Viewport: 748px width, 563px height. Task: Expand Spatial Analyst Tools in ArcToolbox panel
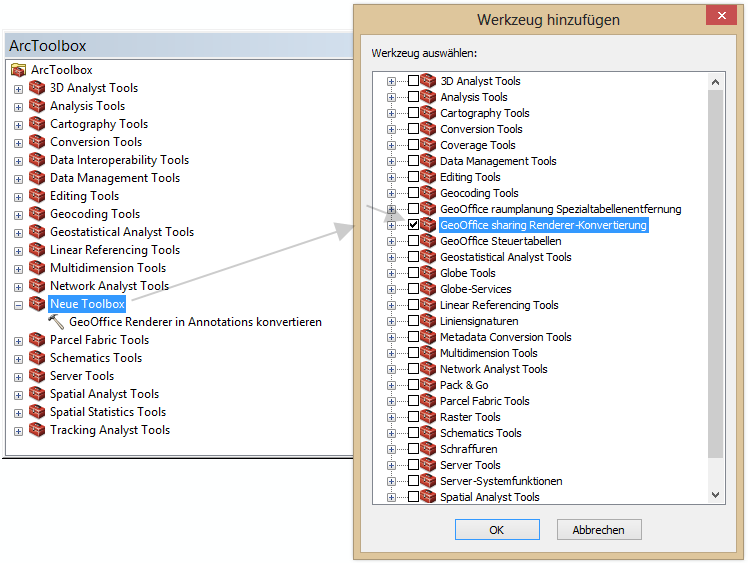19,396
